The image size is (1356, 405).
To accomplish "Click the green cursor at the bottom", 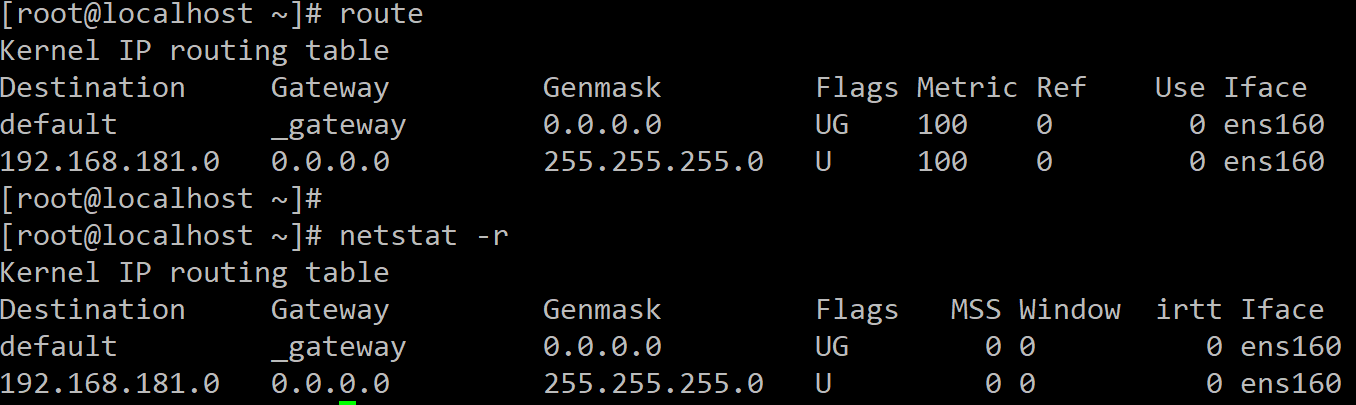I will [x=348, y=403].
